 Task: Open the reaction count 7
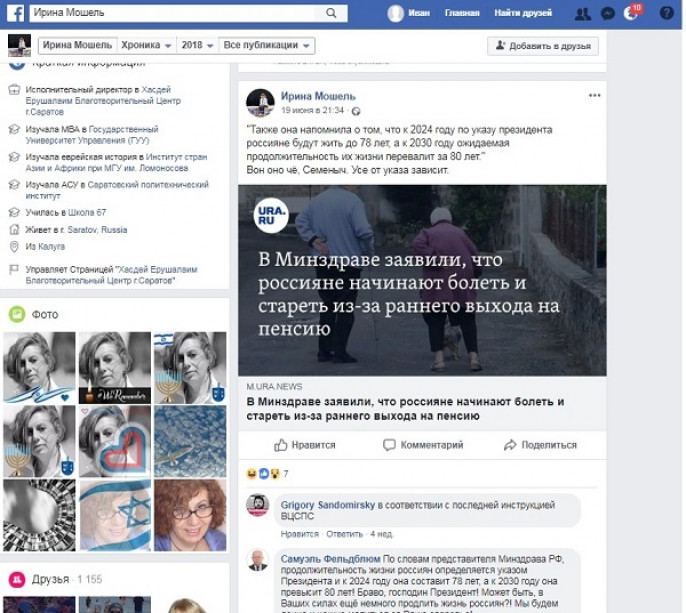click(x=286, y=473)
